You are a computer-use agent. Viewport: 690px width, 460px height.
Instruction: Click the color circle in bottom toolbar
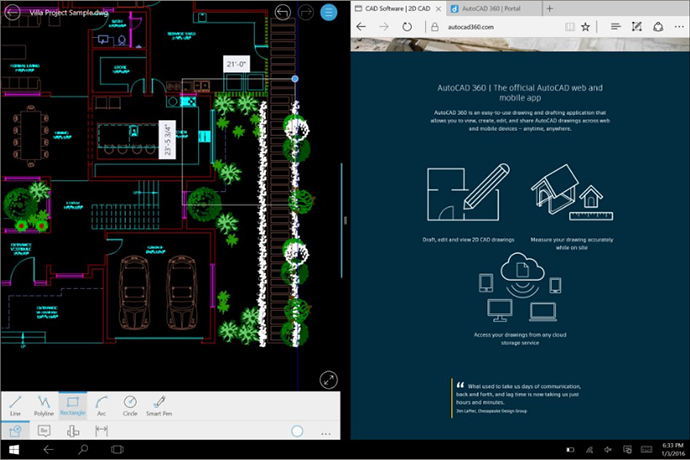click(297, 430)
